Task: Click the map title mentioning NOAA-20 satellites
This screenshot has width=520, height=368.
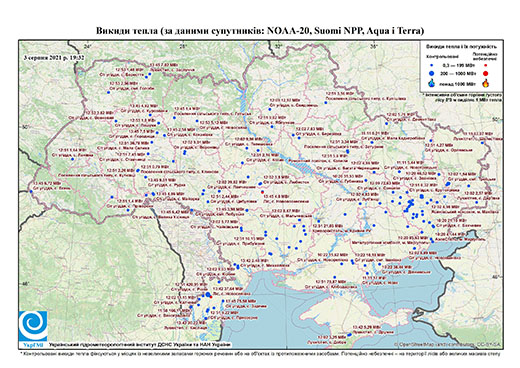Action: (x=260, y=31)
